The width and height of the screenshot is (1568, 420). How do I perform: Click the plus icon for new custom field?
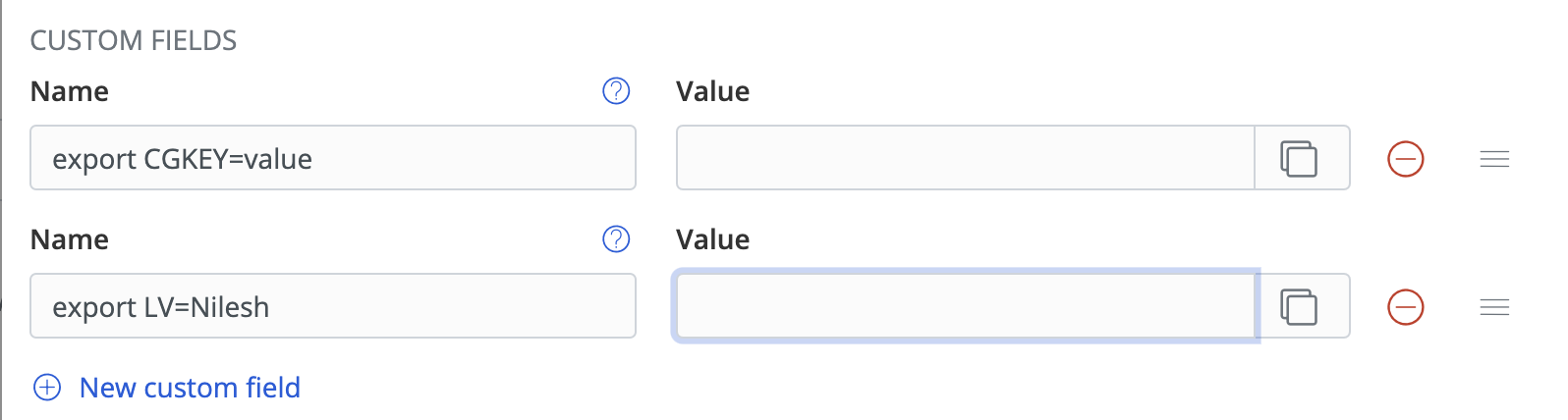tap(47, 388)
